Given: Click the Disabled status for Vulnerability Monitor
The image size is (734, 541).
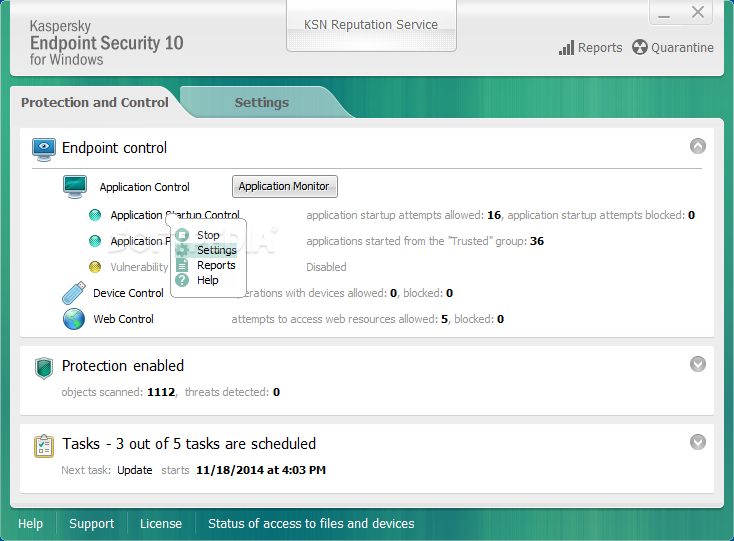Looking at the screenshot, I should pyautogui.click(x=326, y=267).
